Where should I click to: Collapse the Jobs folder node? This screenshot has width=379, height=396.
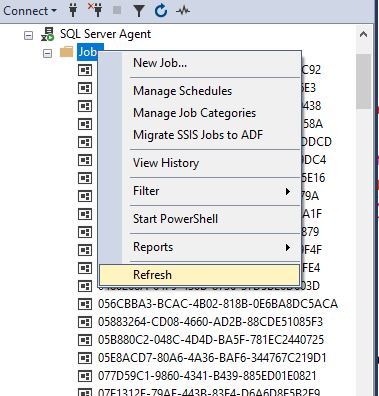coord(48,53)
